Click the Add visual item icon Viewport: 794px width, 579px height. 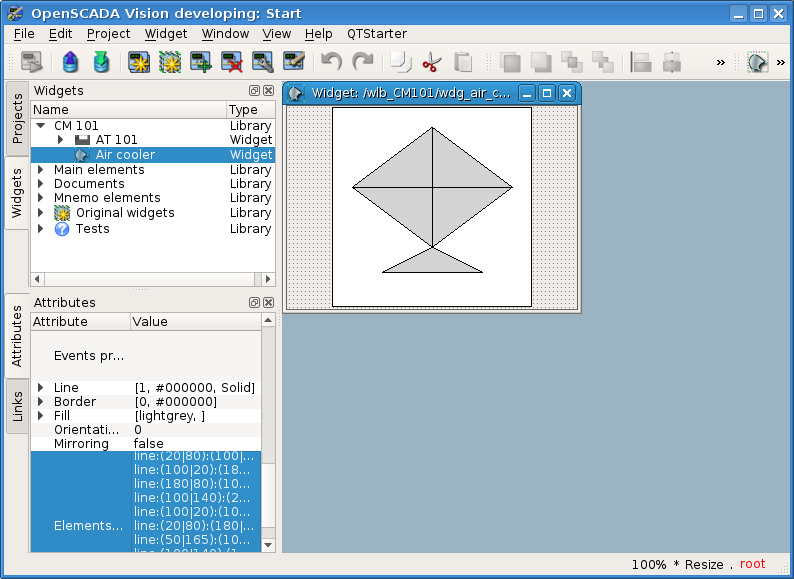(x=201, y=63)
